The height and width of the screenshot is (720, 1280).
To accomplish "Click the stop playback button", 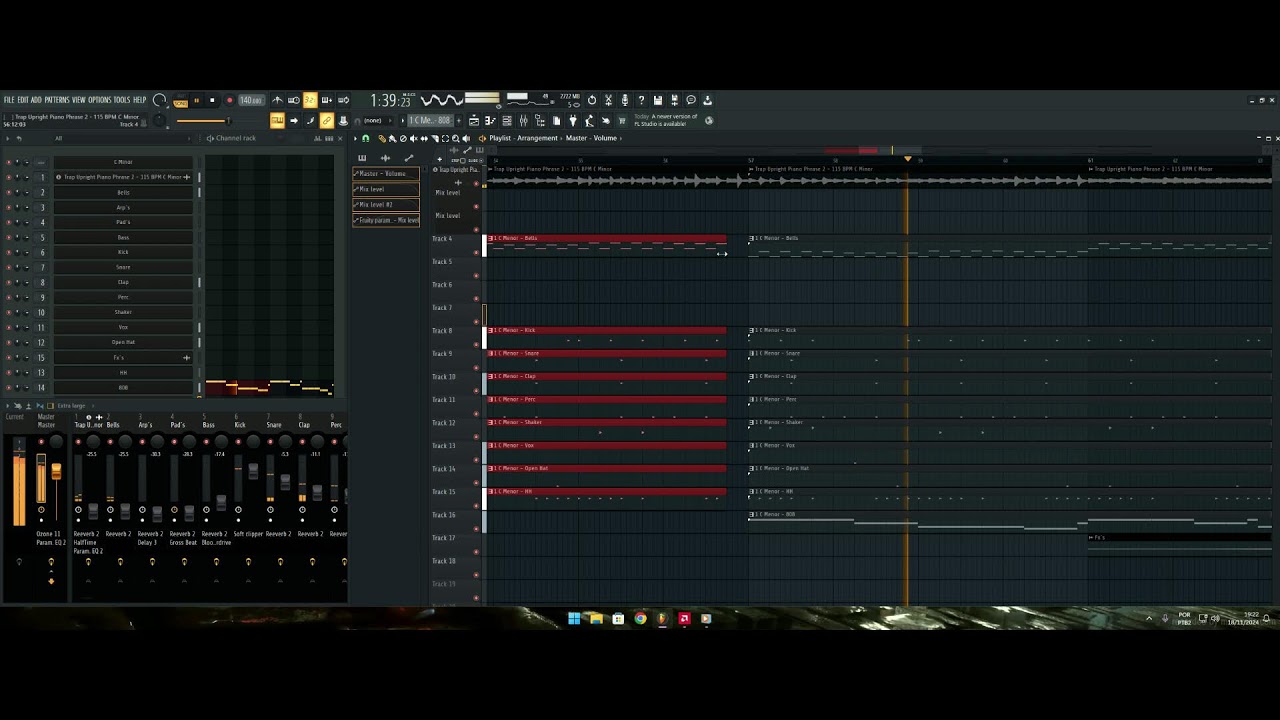I will [212, 101].
